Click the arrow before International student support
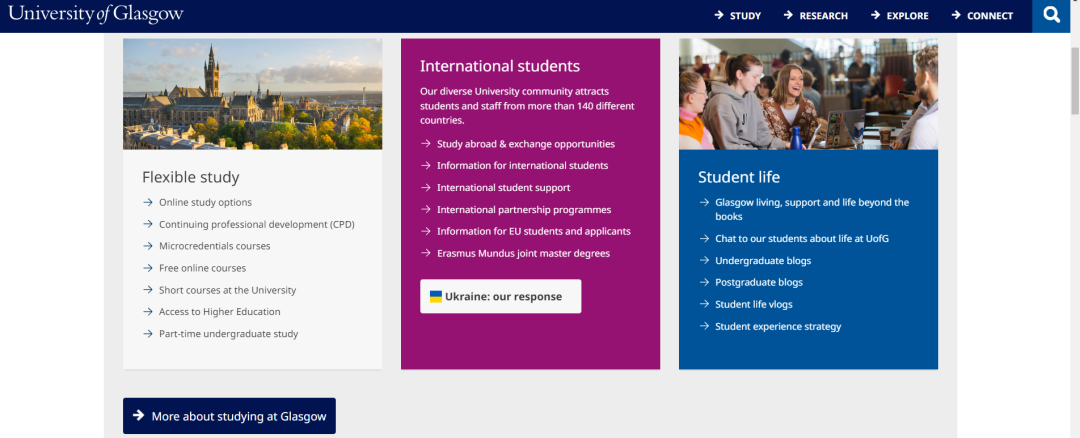 pyautogui.click(x=426, y=187)
